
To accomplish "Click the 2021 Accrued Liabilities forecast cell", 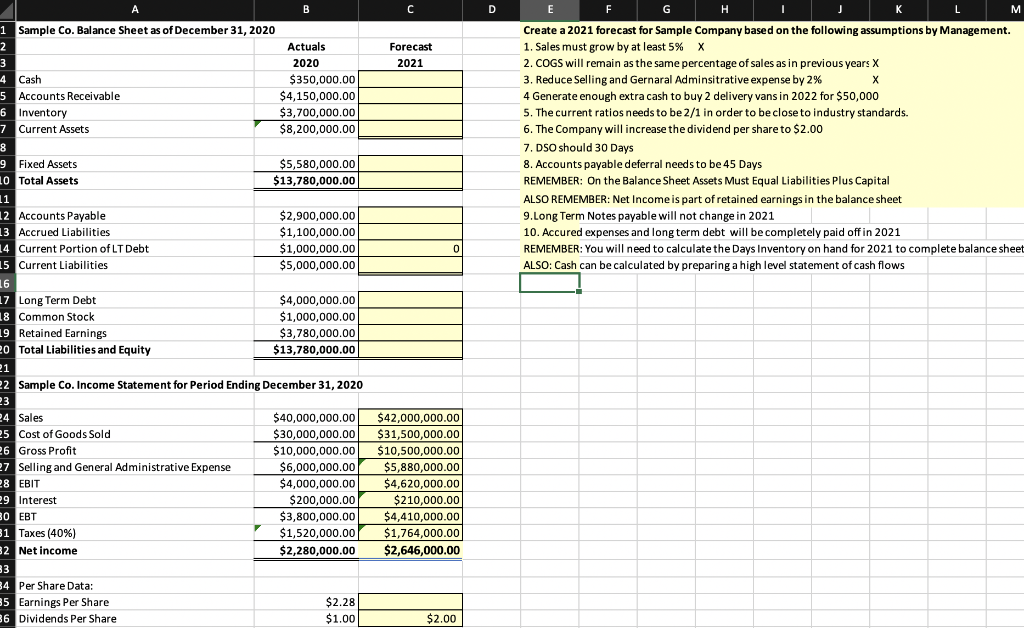I will pyautogui.click(x=410, y=232).
